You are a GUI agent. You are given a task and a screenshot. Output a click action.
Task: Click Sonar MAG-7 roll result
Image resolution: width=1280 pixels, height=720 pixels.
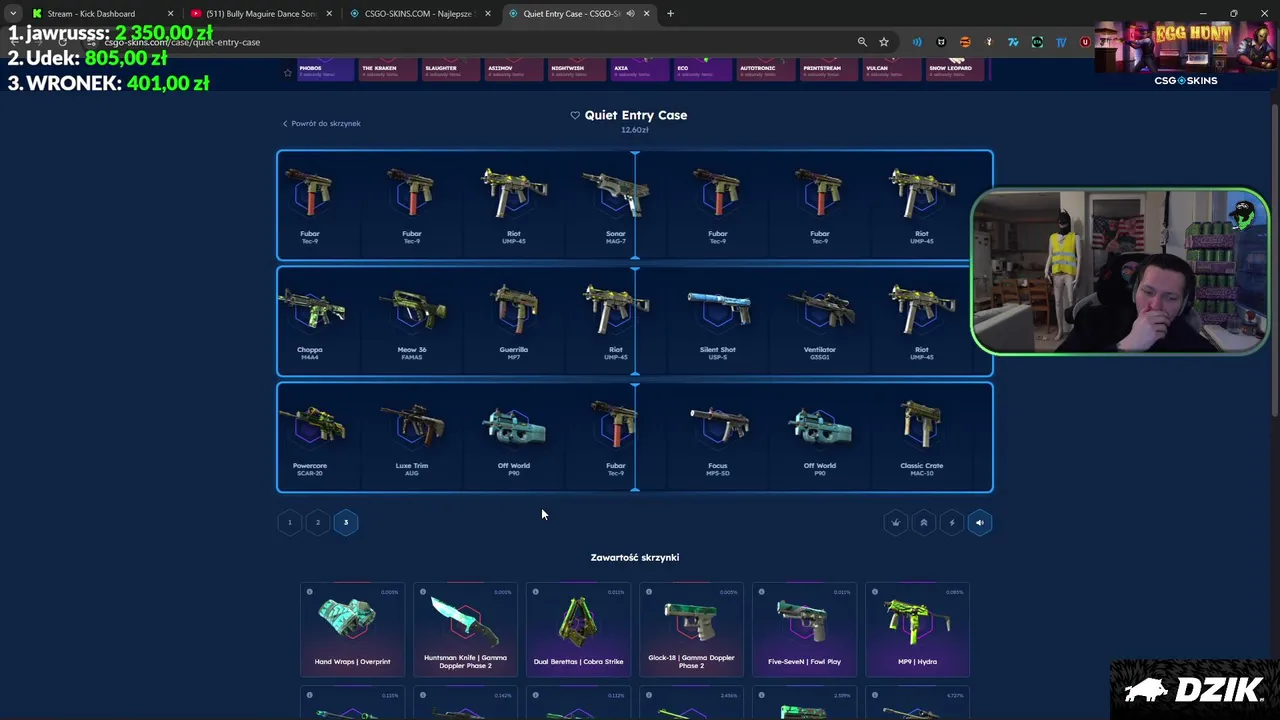[615, 206]
